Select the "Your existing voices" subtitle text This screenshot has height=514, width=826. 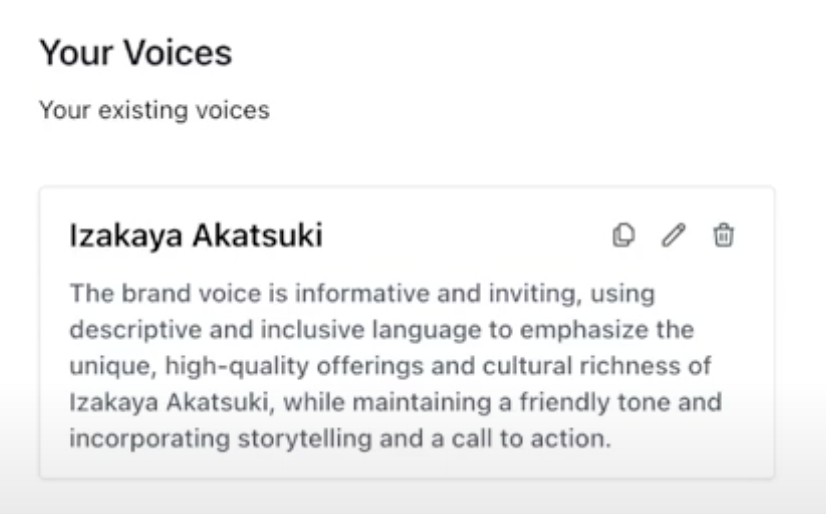[x=154, y=110]
